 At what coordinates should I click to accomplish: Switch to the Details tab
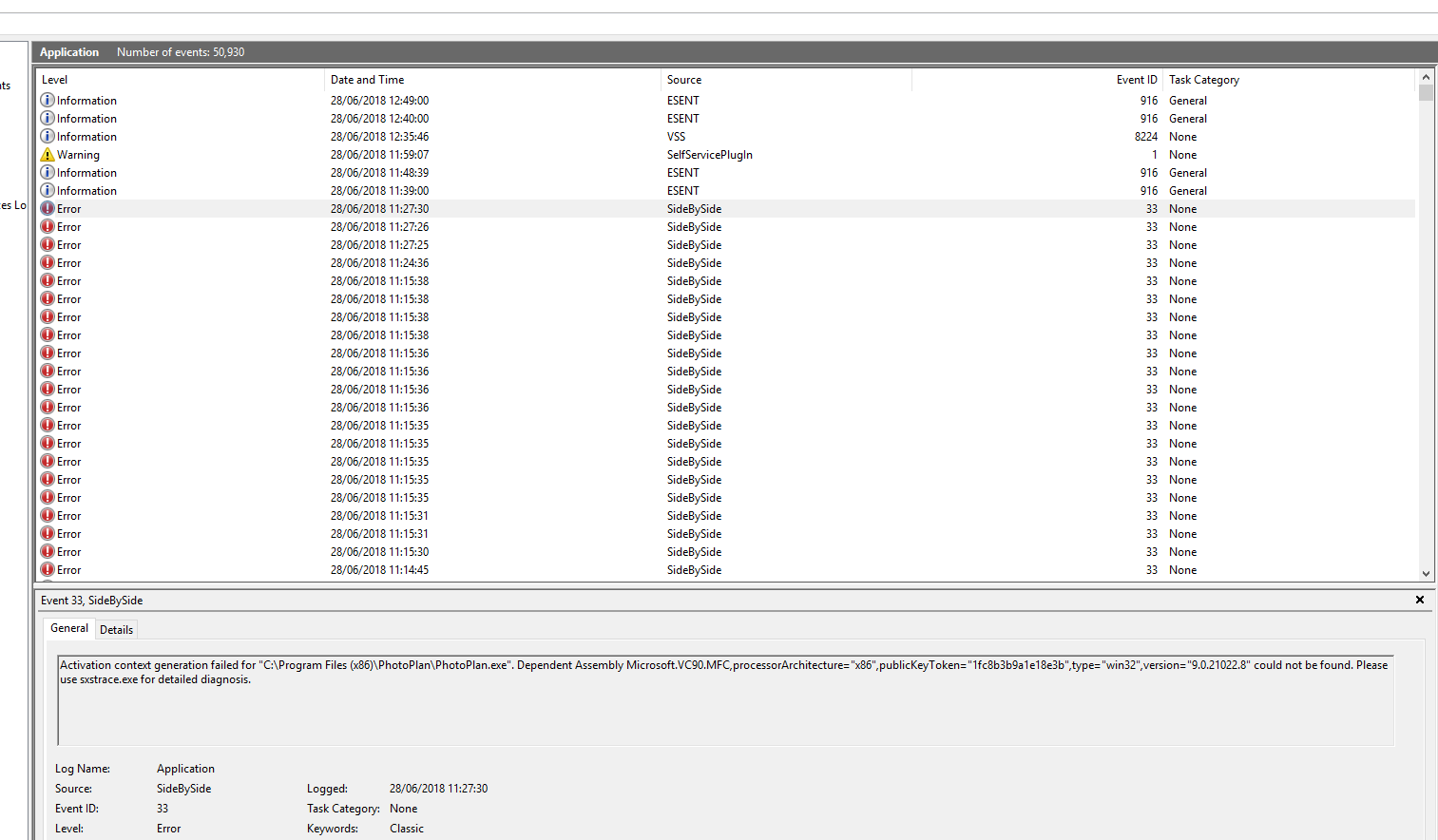pos(117,629)
